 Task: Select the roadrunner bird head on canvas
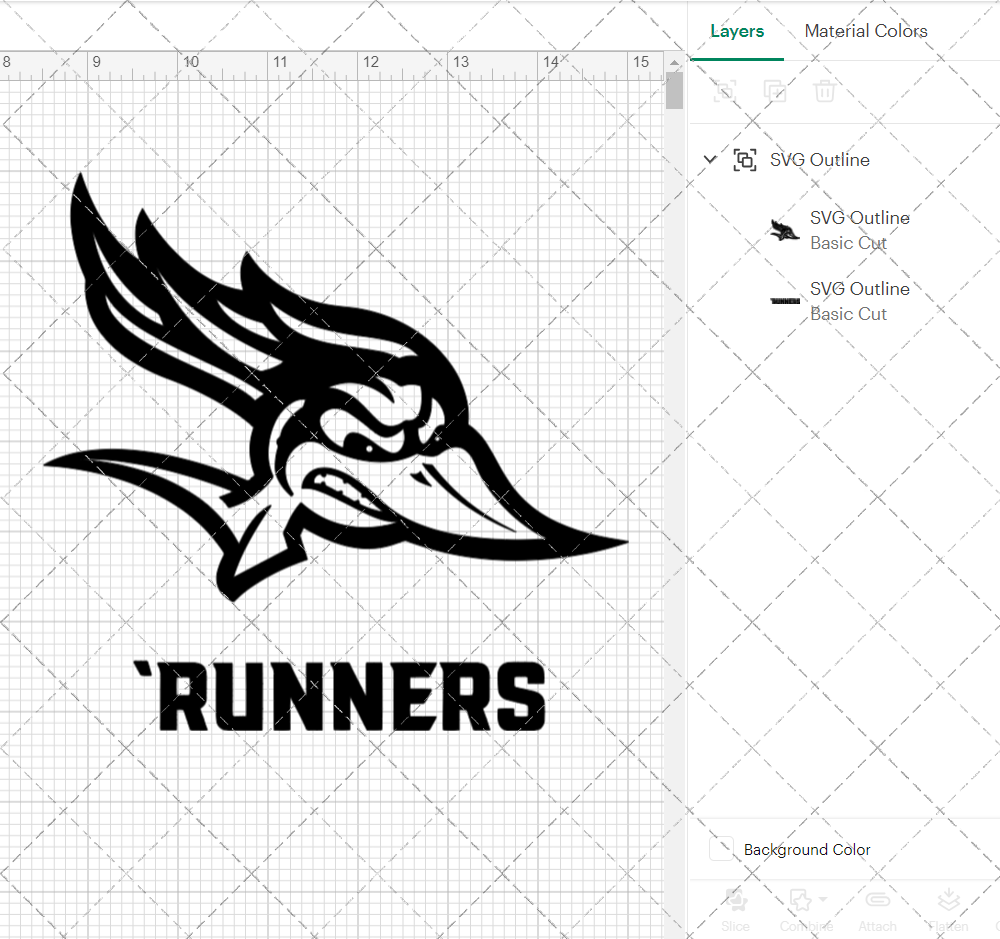[336, 387]
